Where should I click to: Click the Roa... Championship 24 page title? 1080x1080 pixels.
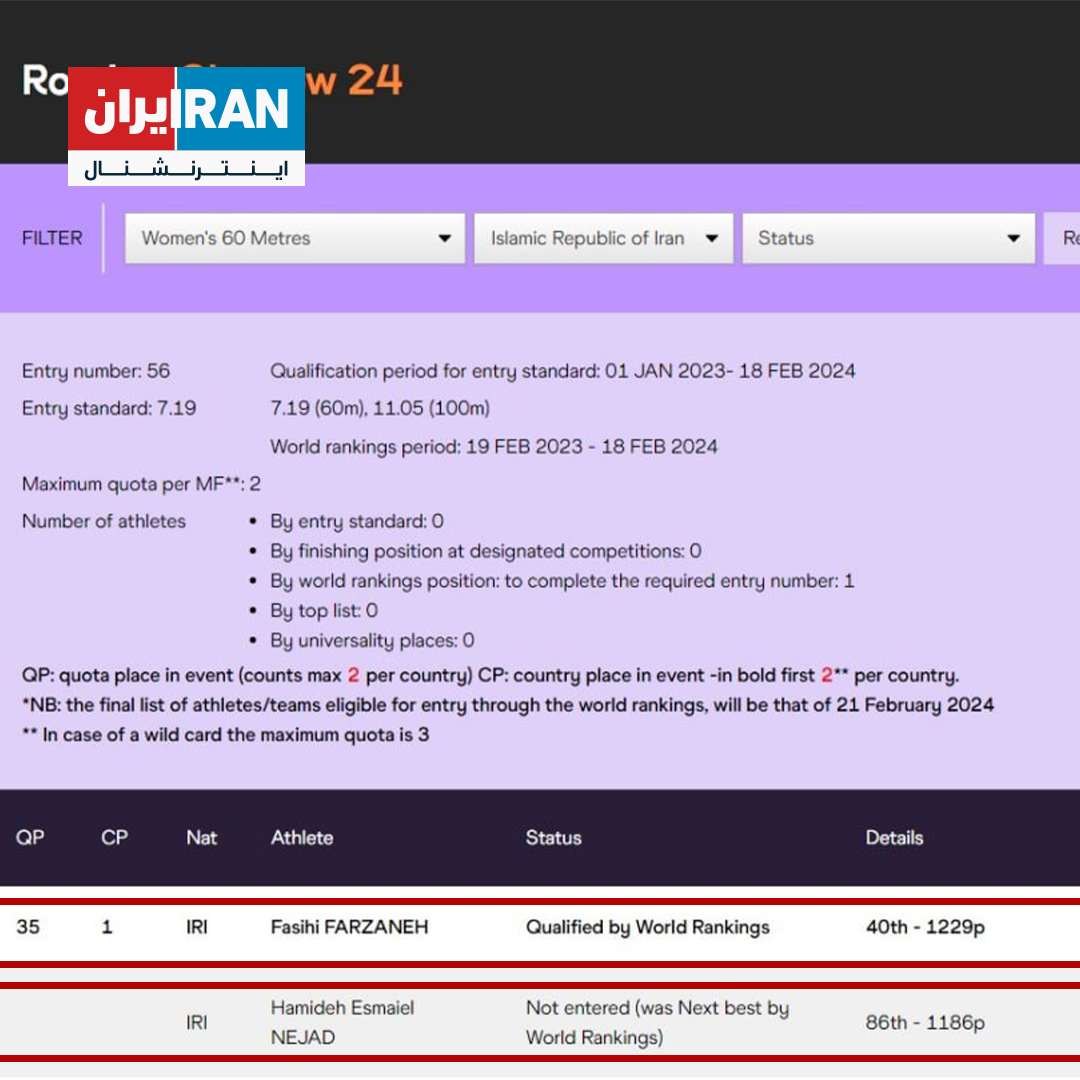click(x=212, y=81)
